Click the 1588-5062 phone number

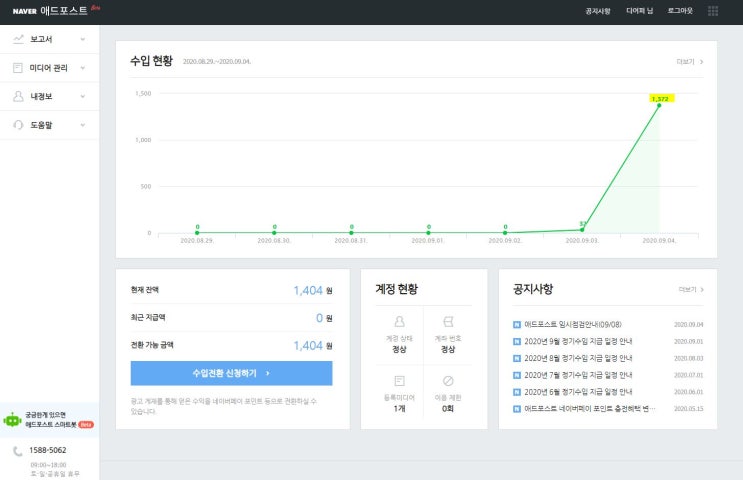click(x=48, y=450)
